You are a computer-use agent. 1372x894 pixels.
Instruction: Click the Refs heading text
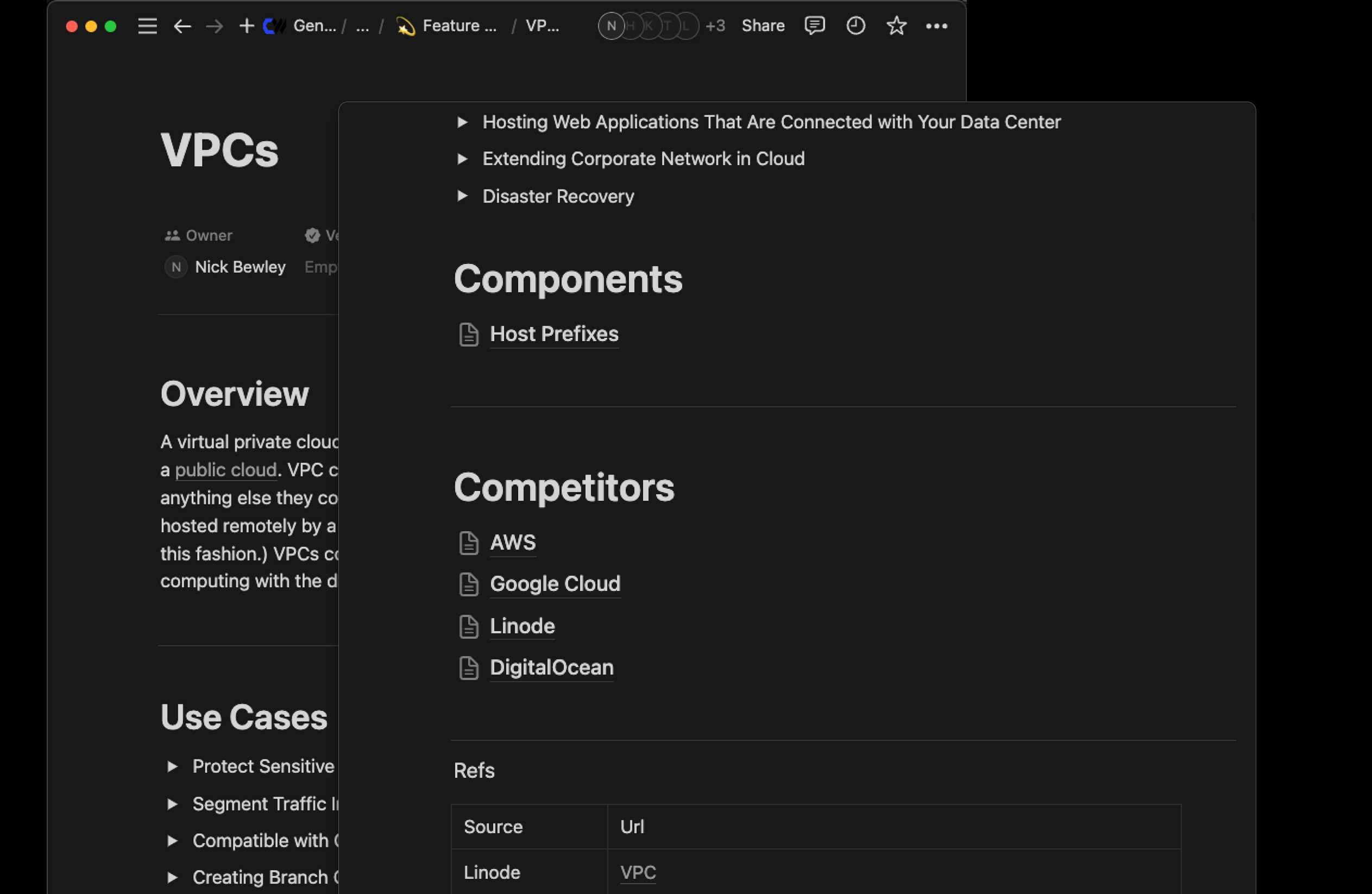pos(474,771)
